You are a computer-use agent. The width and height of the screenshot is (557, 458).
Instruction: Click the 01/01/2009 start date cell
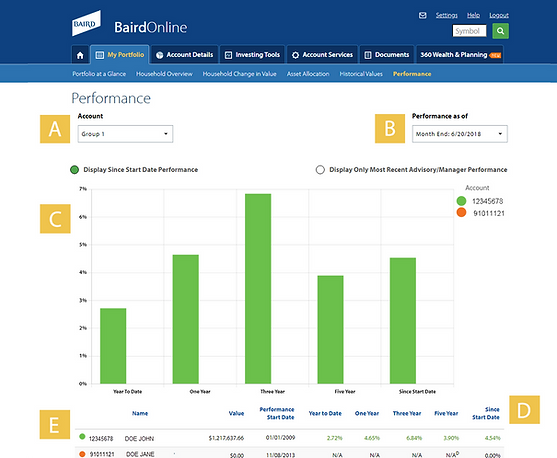280,437
